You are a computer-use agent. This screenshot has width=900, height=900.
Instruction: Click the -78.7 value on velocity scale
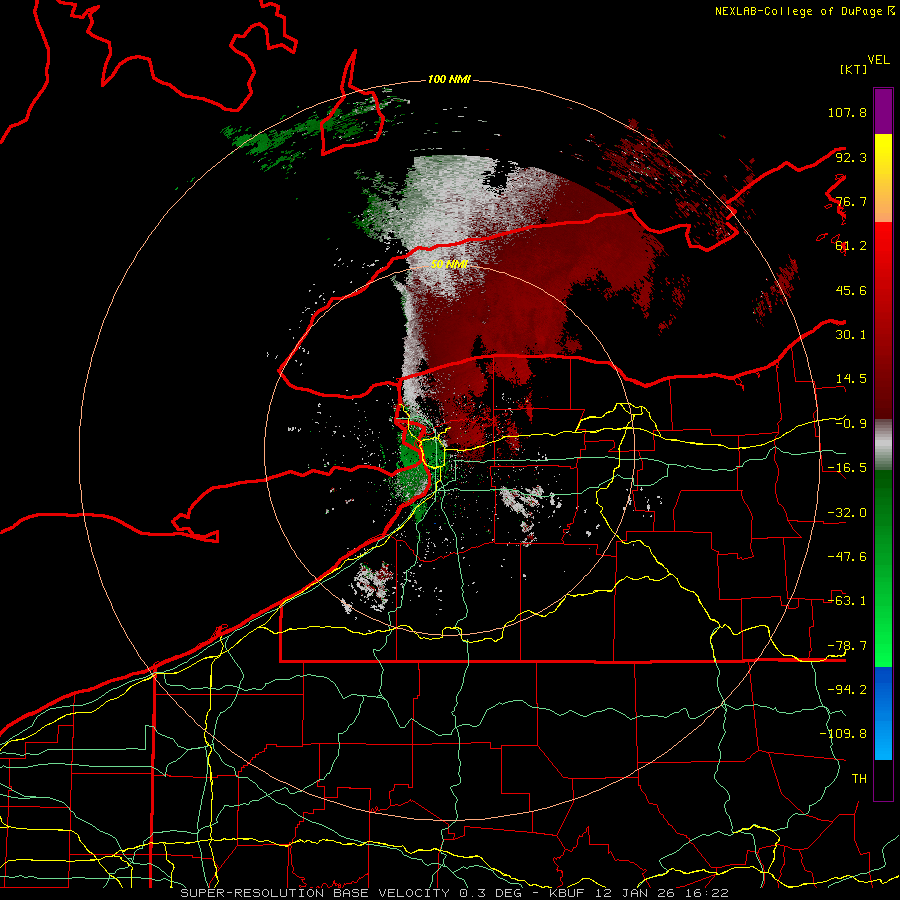click(847, 646)
